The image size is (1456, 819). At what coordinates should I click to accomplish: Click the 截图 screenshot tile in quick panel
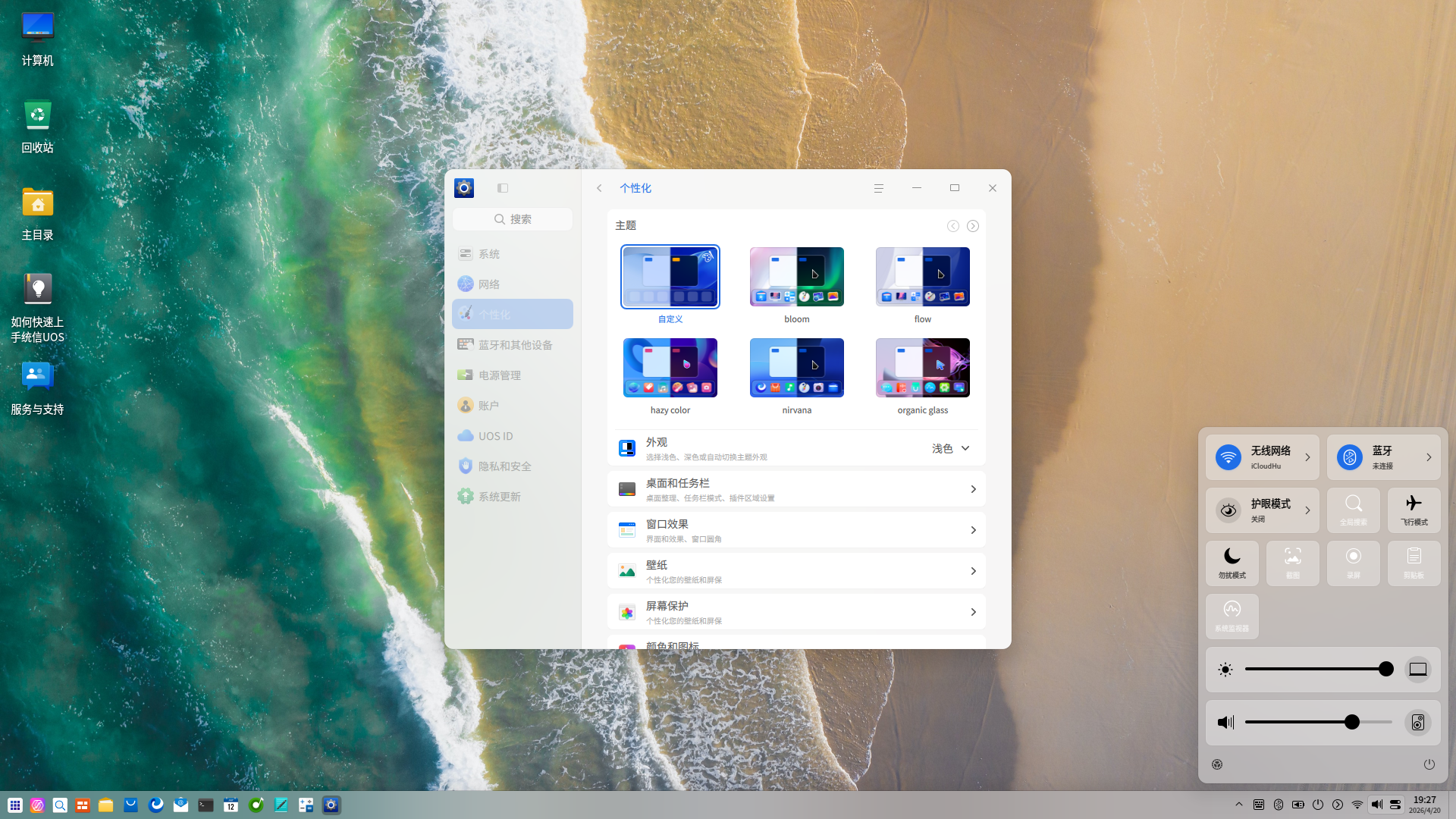pos(1293,563)
